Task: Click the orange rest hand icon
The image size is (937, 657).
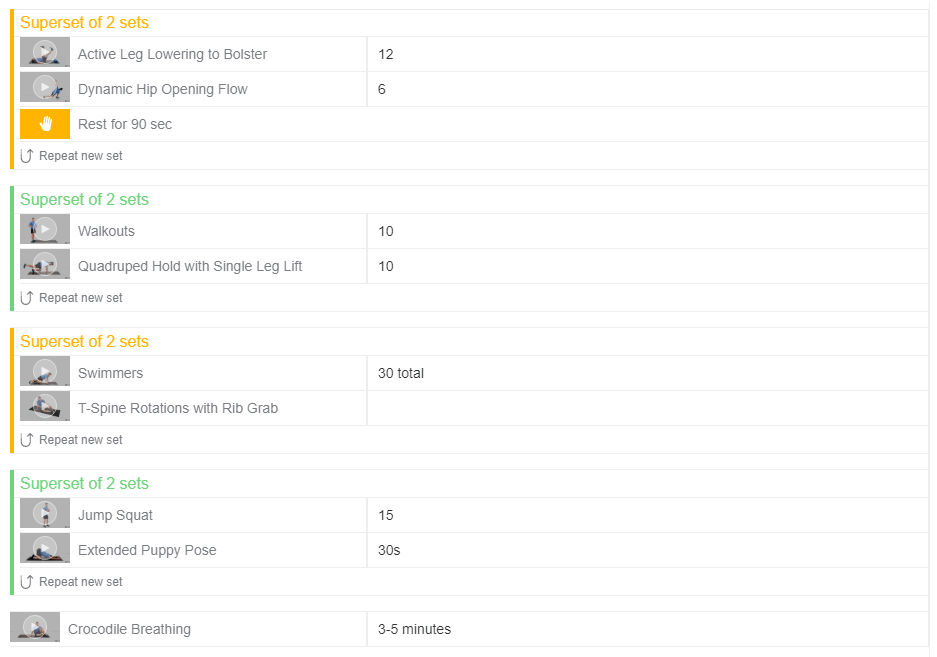Action: tap(45, 124)
